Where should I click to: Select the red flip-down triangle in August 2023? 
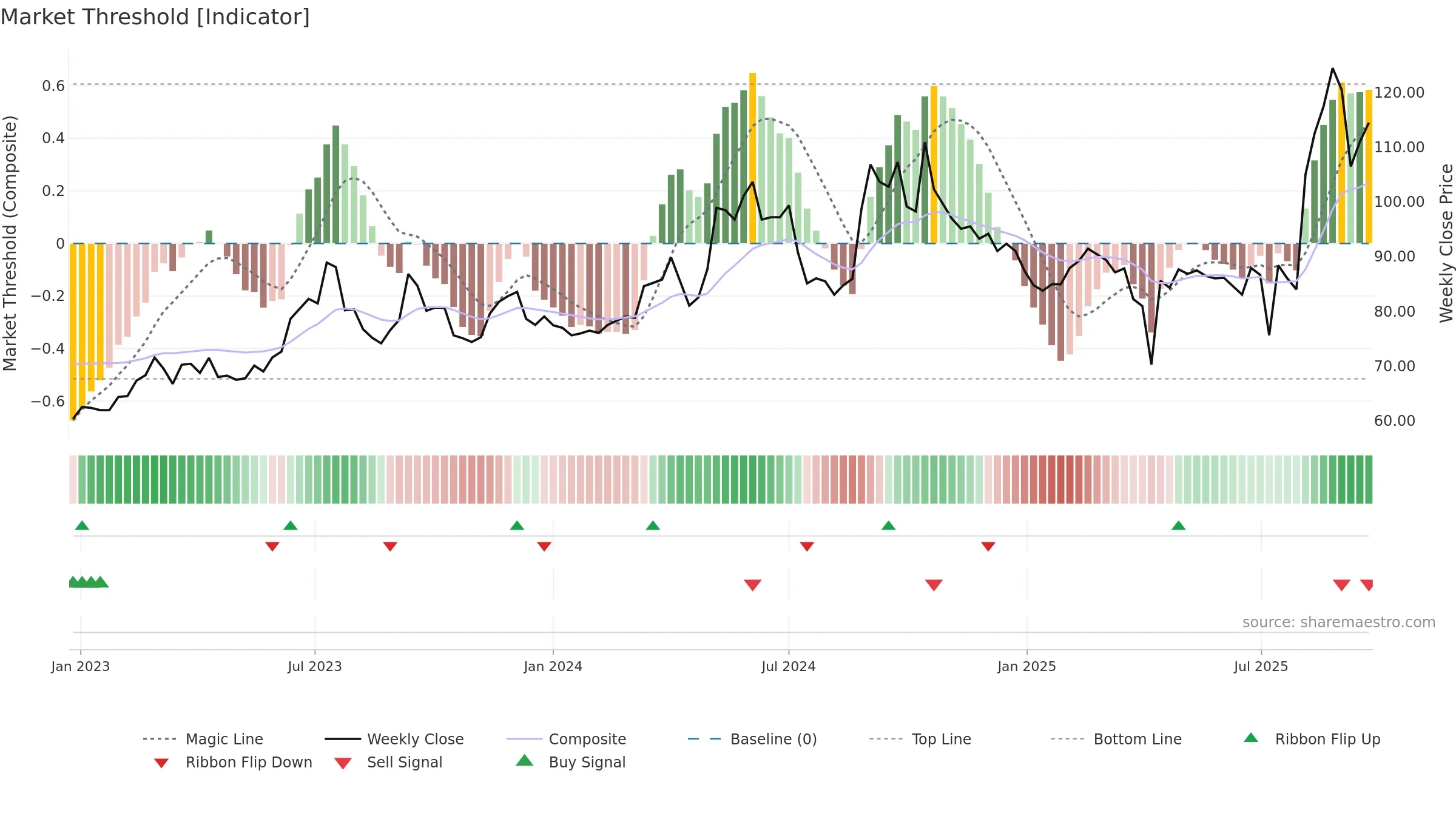click(x=390, y=546)
